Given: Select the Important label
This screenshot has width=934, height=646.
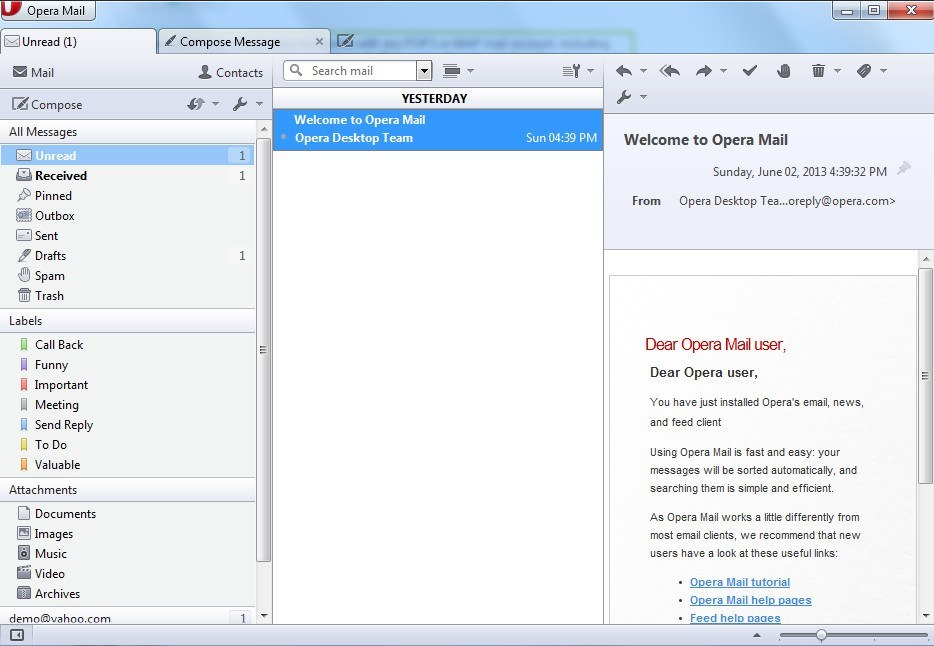Looking at the screenshot, I should [x=127, y=385].
